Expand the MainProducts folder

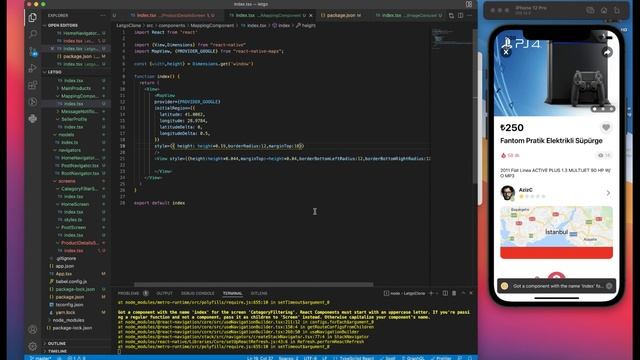point(76,88)
